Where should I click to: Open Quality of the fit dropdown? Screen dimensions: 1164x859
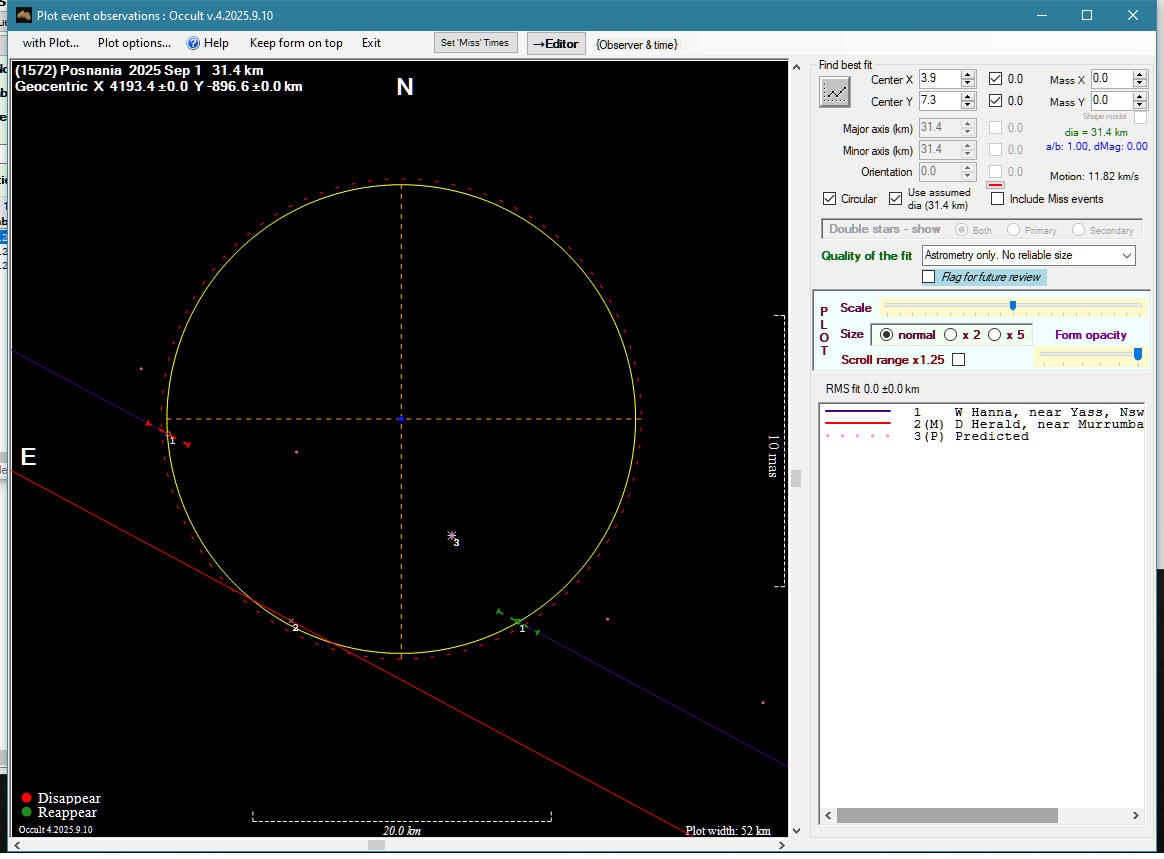pos(1127,256)
